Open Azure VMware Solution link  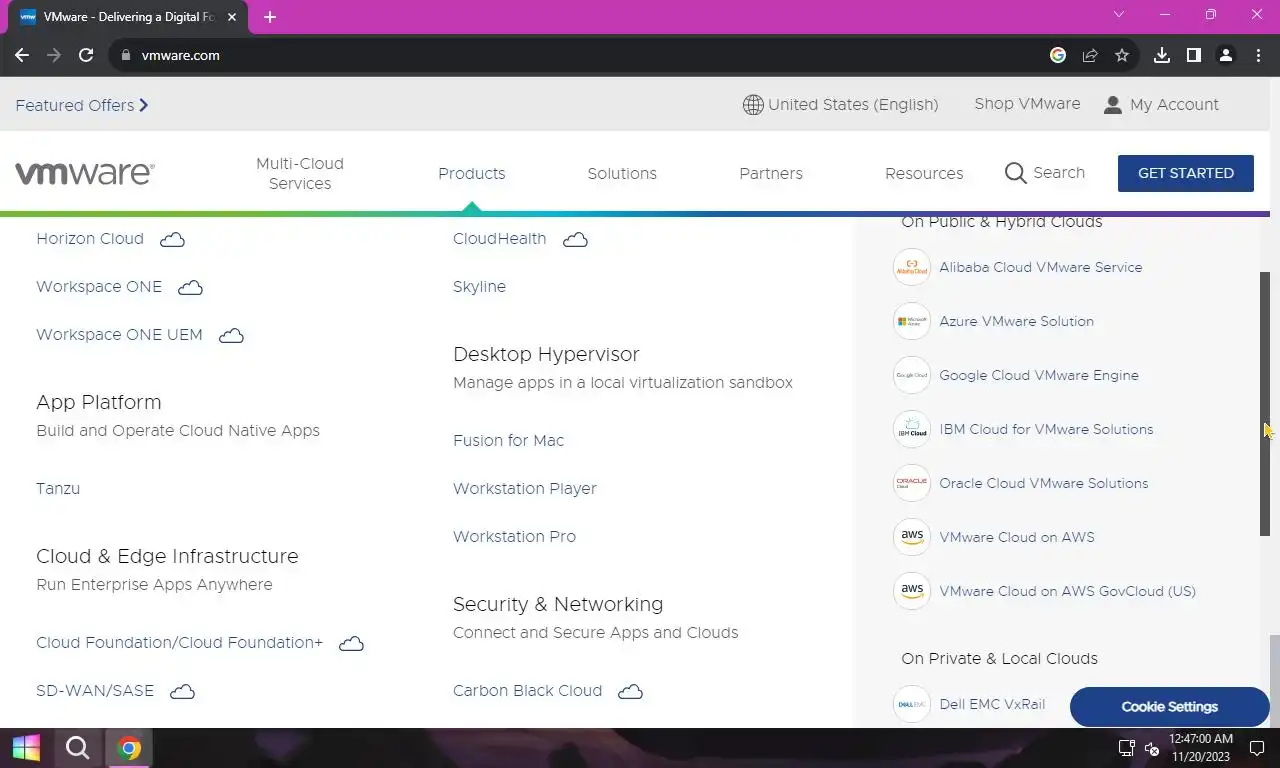(1016, 321)
